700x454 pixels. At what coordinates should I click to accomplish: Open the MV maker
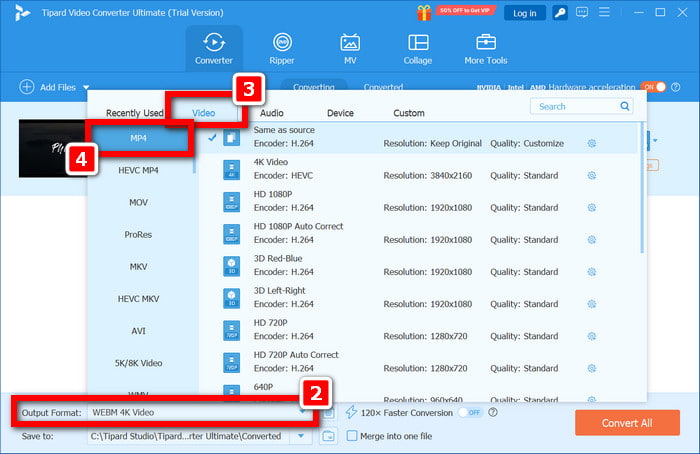tap(350, 49)
